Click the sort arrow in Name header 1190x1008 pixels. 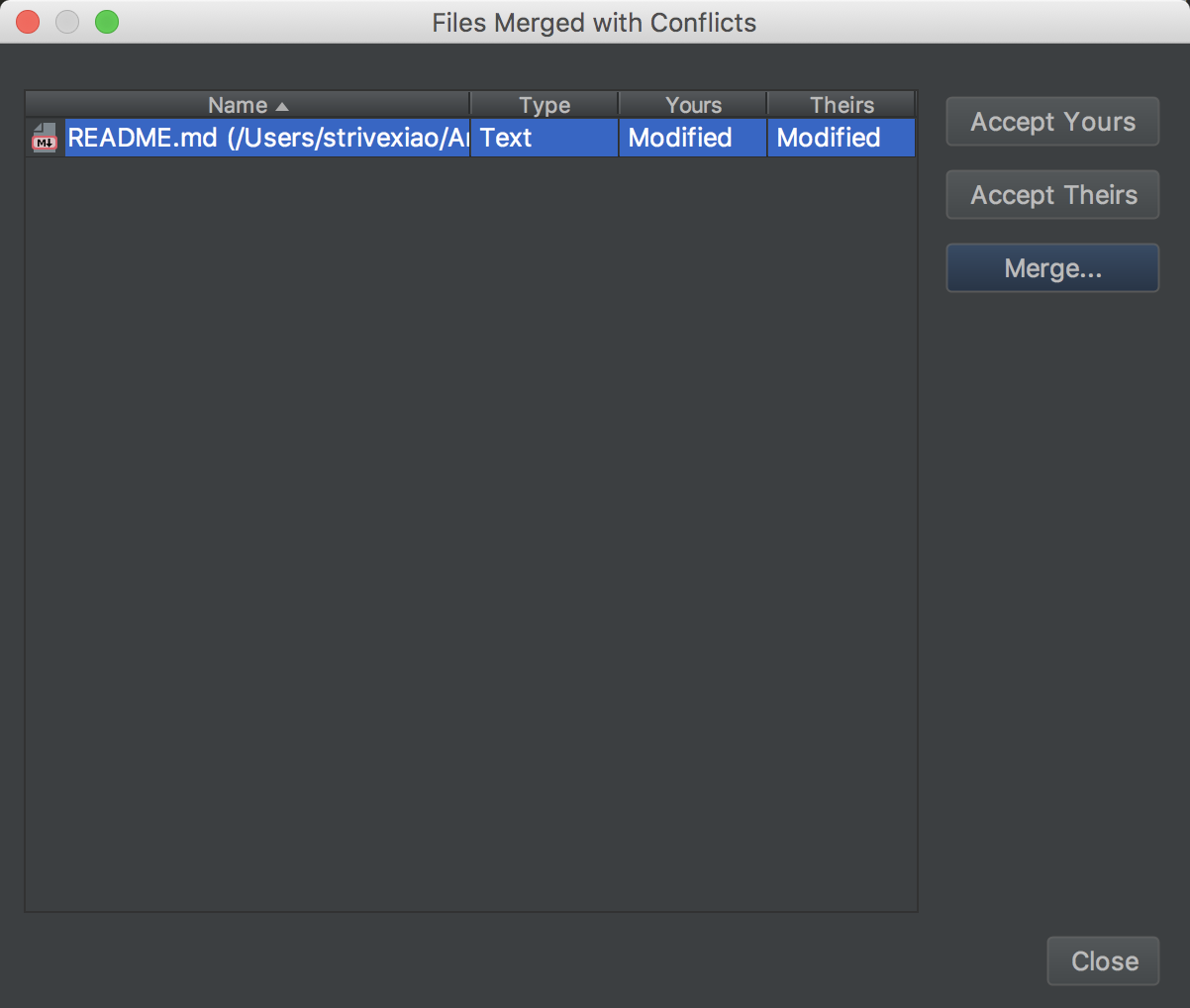(282, 106)
